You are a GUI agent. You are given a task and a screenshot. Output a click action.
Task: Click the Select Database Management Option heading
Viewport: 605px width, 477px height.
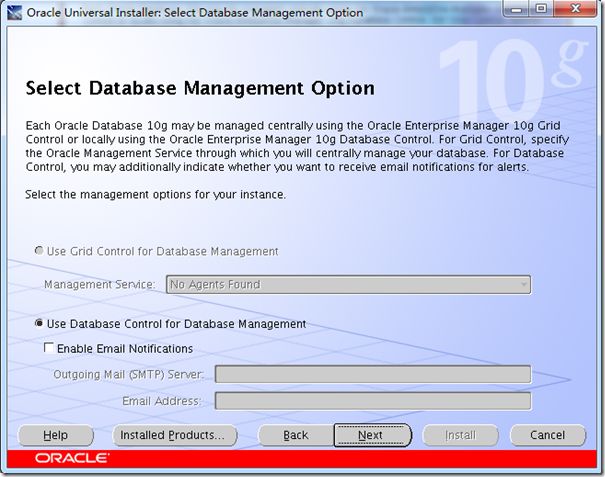(x=200, y=88)
